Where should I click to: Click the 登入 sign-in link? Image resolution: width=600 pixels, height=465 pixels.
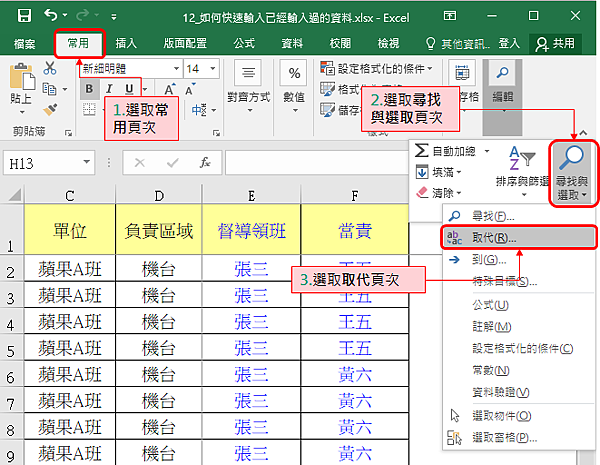509,43
